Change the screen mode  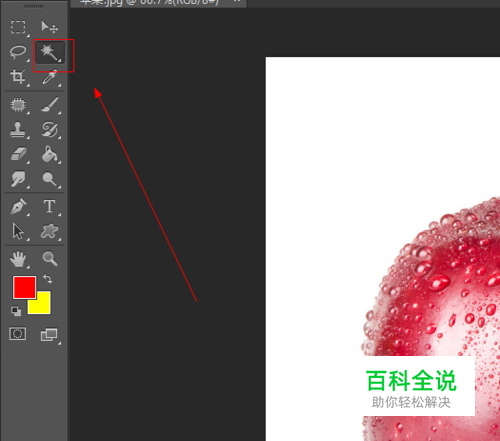pos(49,335)
